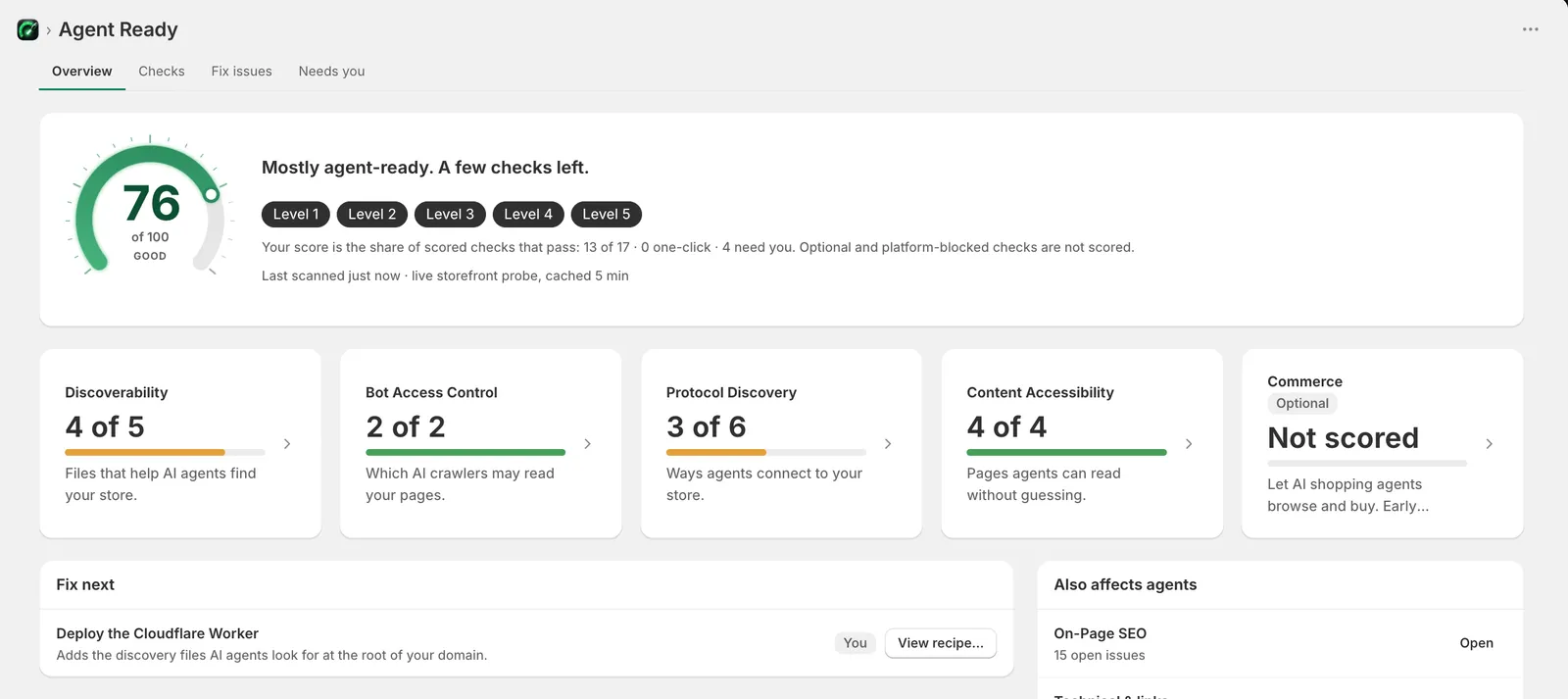Image resolution: width=1568 pixels, height=699 pixels.
Task: Expand the Content Accessibility card chevron
Action: pos(1189,444)
